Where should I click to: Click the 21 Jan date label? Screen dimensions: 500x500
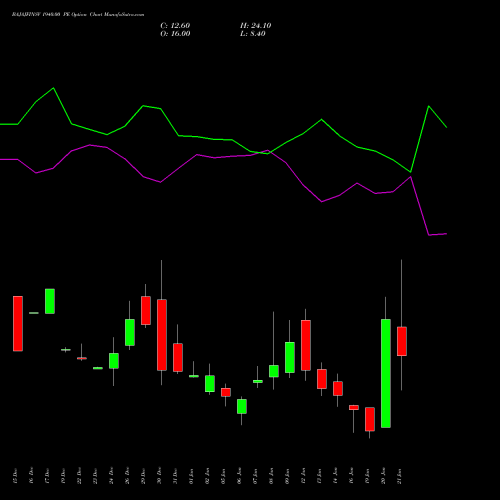pyautogui.click(x=399, y=476)
